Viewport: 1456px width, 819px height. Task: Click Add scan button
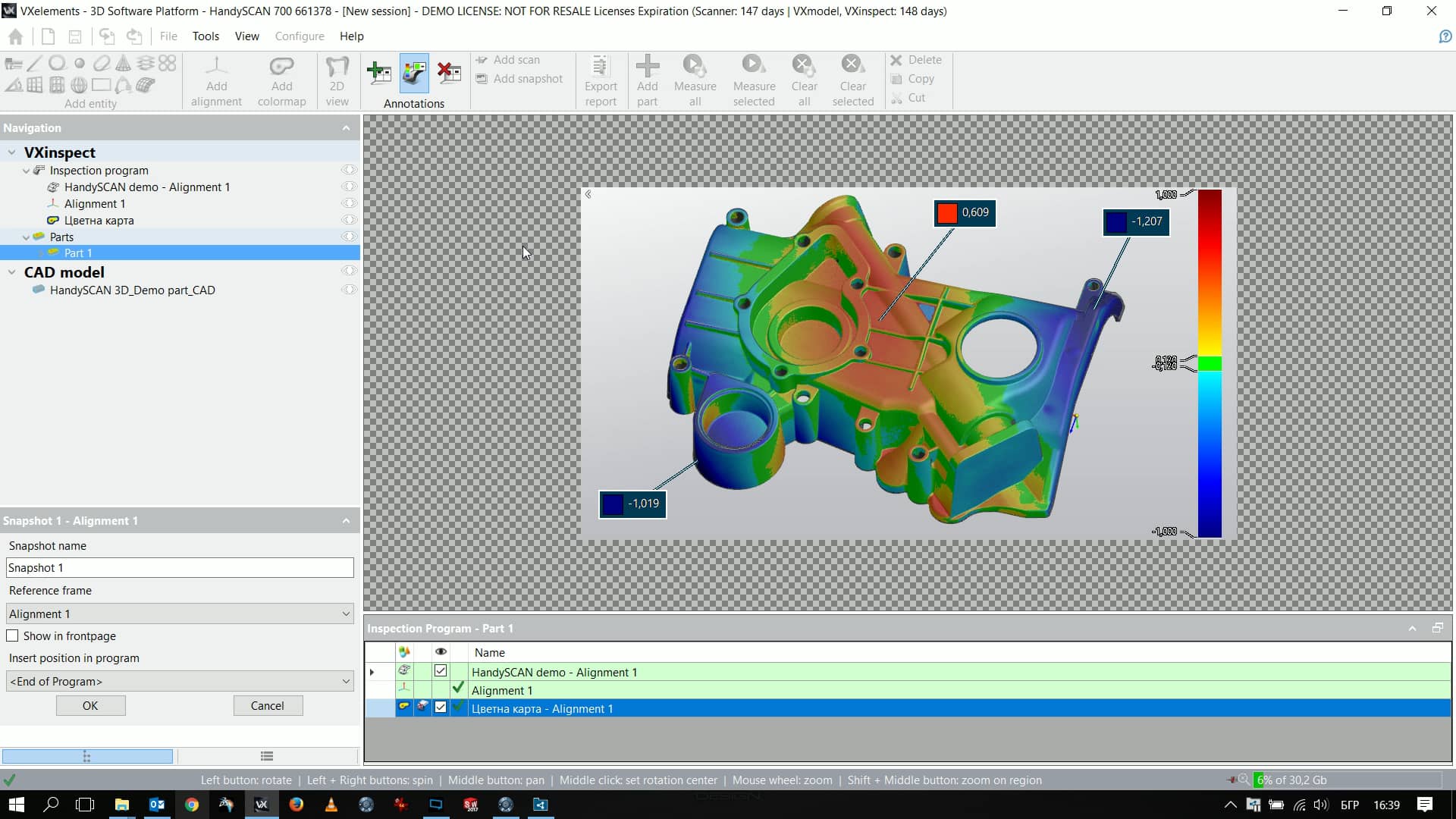pos(508,60)
